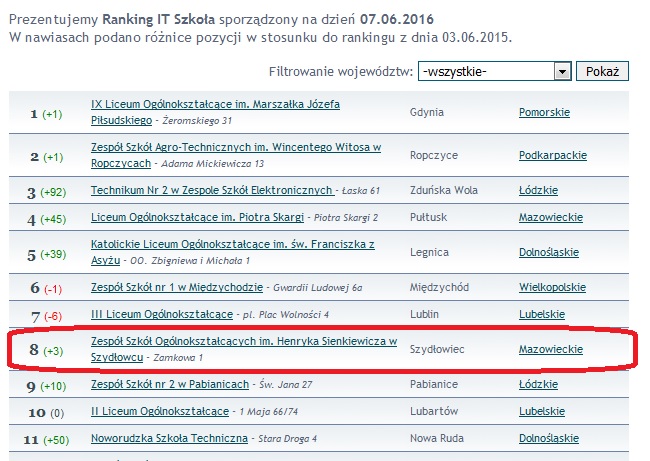Click the city name Szydłowiec
Screen dimensions: 650x461
pos(437,349)
